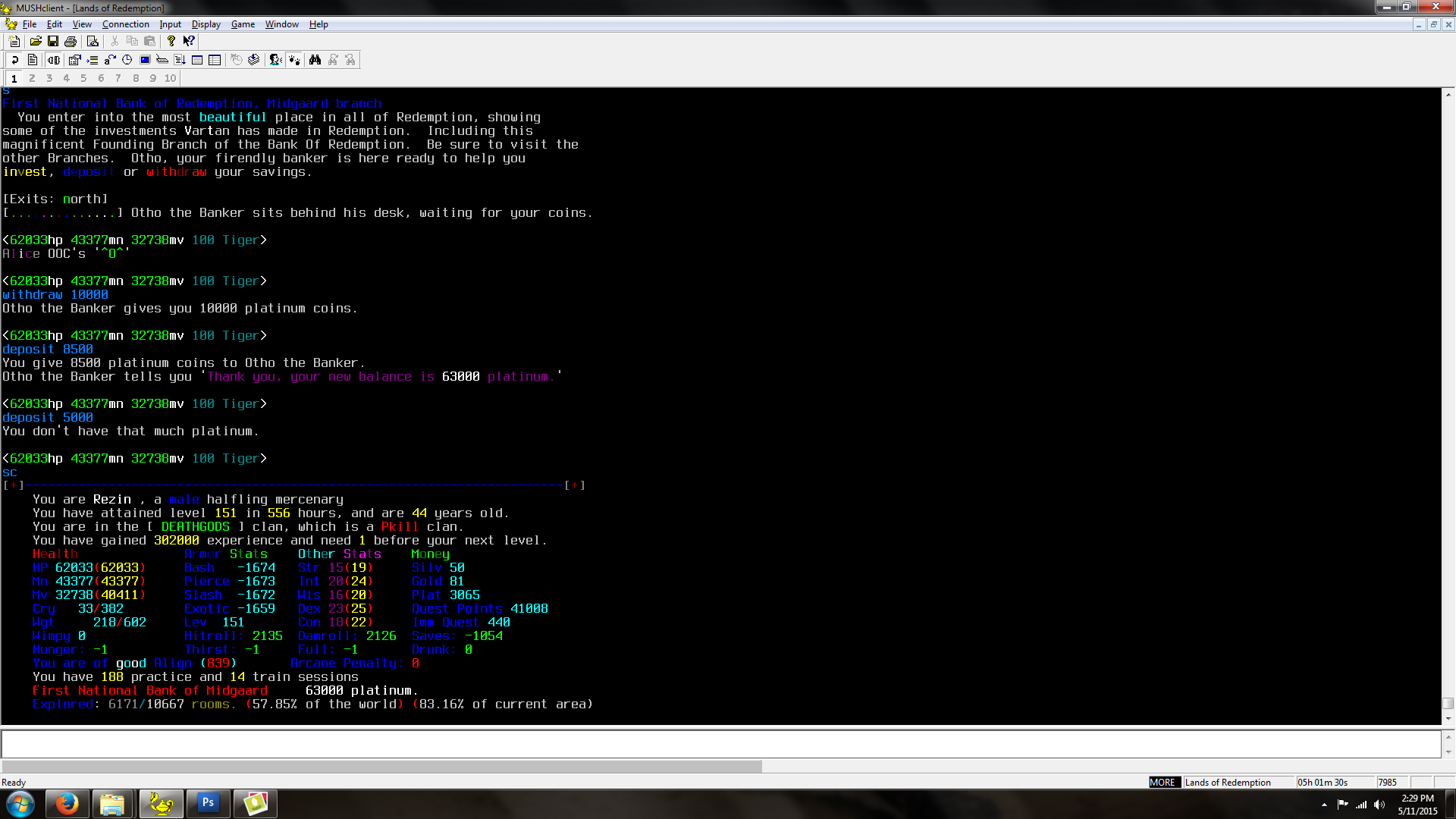Open Firefox from the taskbar
This screenshot has width=1456, height=819.
pos(67,803)
